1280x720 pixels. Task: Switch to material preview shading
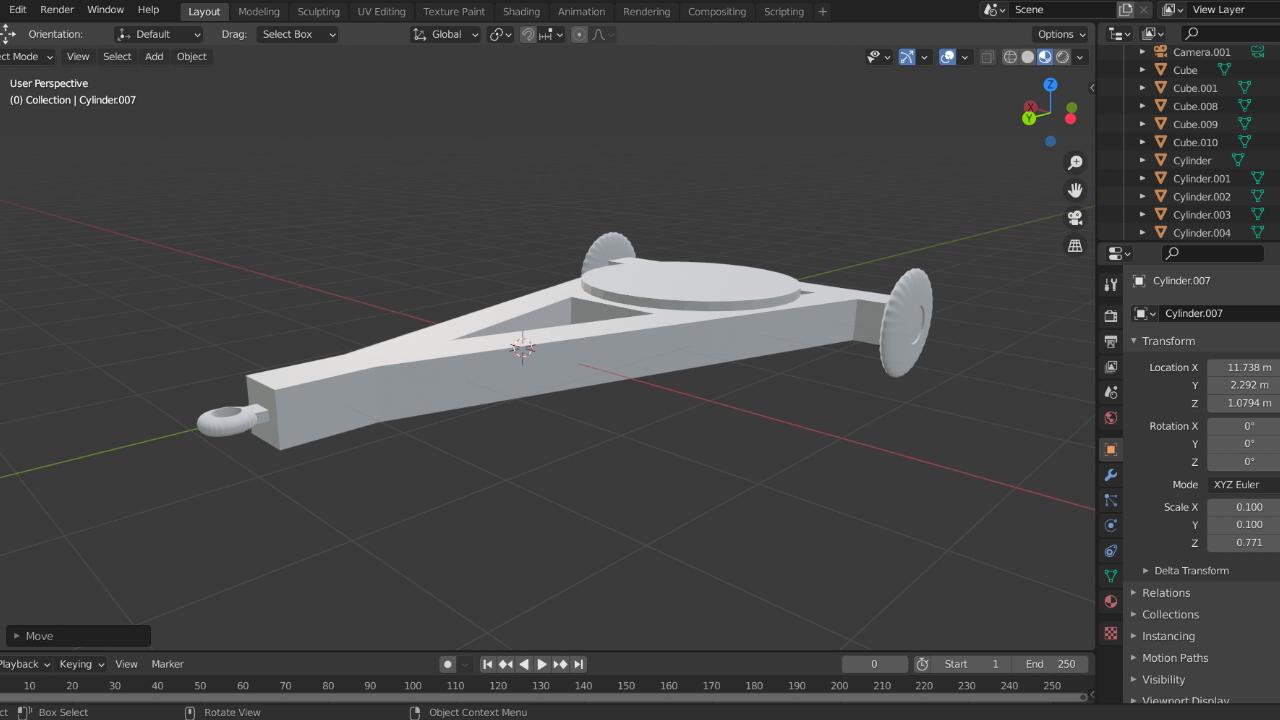click(x=1045, y=57)
